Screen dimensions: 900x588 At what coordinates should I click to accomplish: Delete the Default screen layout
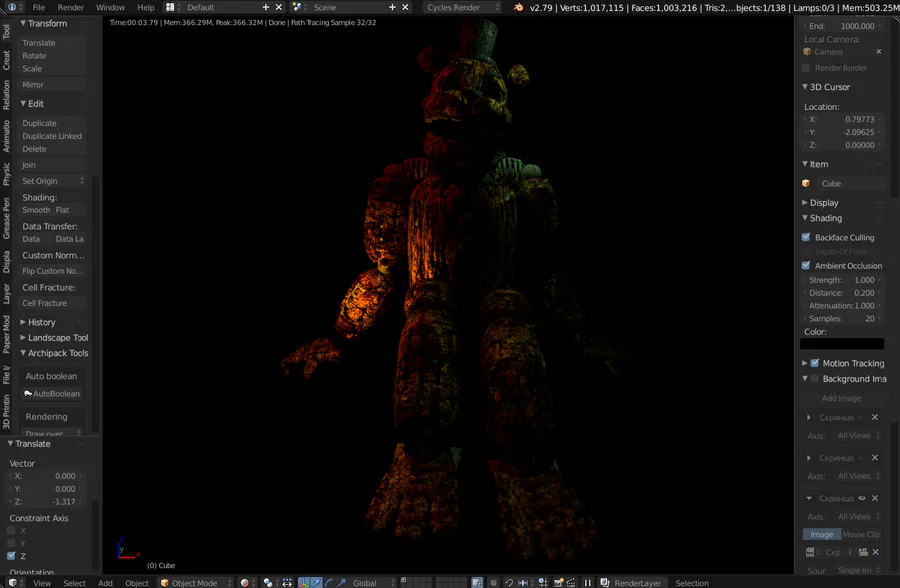(279, 7)
